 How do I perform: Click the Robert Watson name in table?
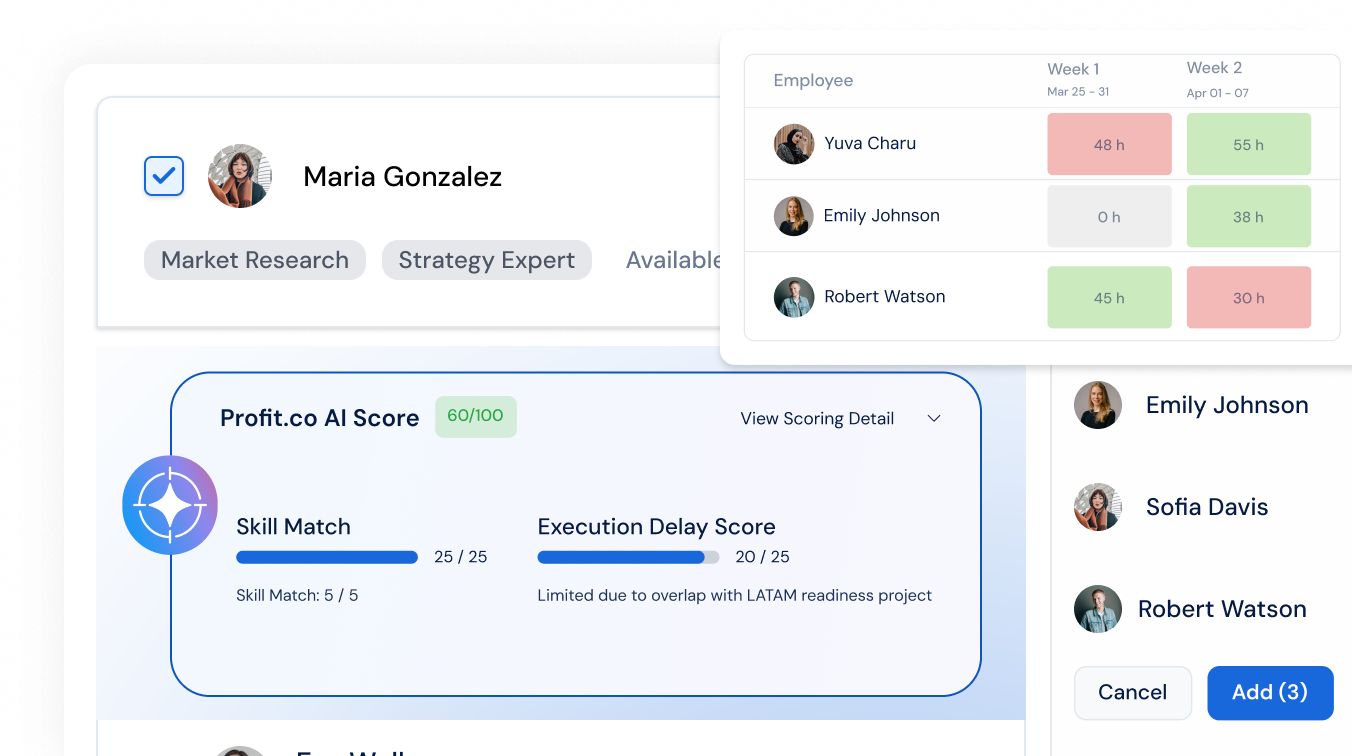pos(884,296)
